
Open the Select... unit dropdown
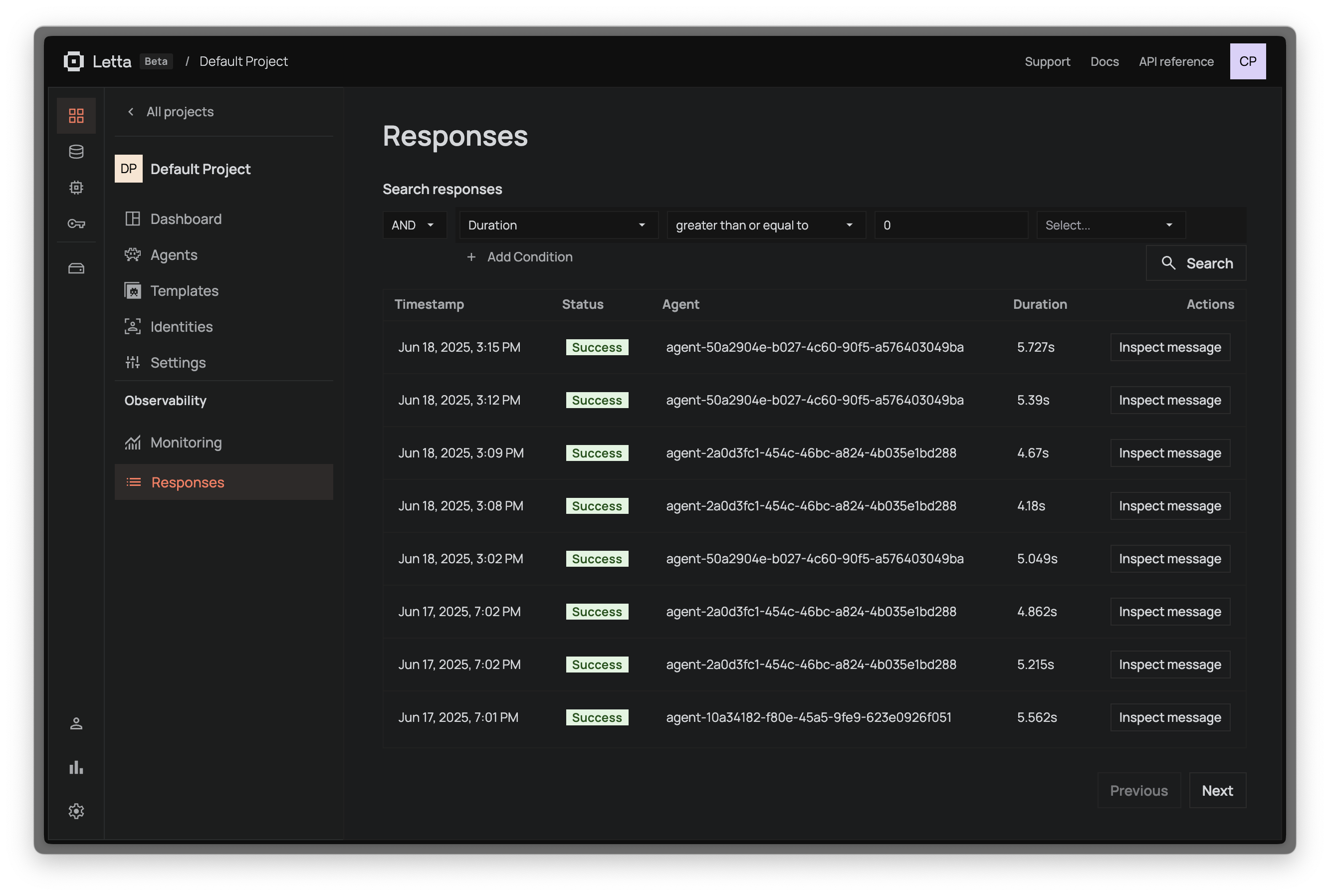pyautogui.click(x=1110, y=225)
